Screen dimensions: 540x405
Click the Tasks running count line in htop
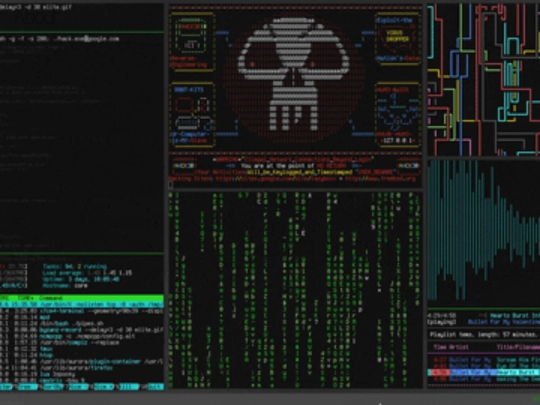pyautogui.click(x=75, y=266)
